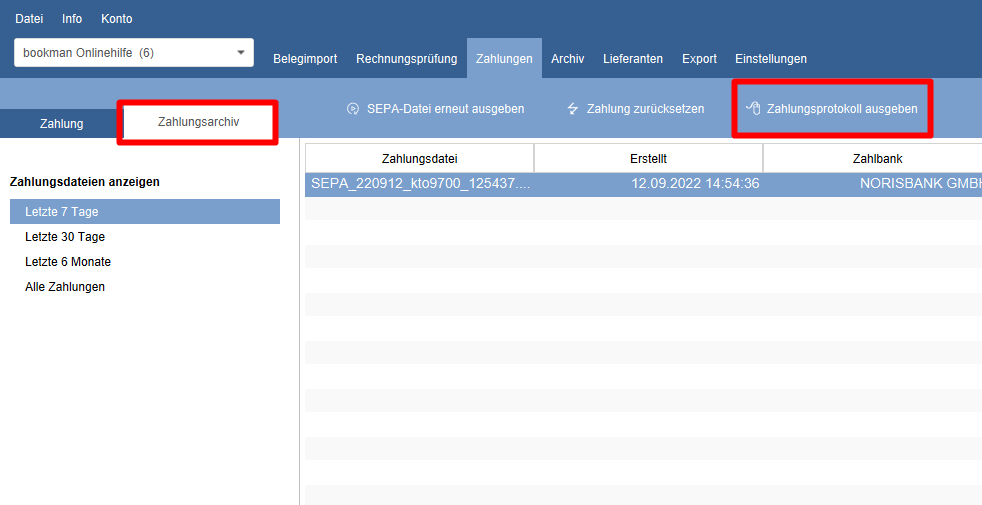Click the mouse icon for Zahlungsprotokoll ausgeben
Viewport: 982px width, 505px height.
tap(753, 108)
